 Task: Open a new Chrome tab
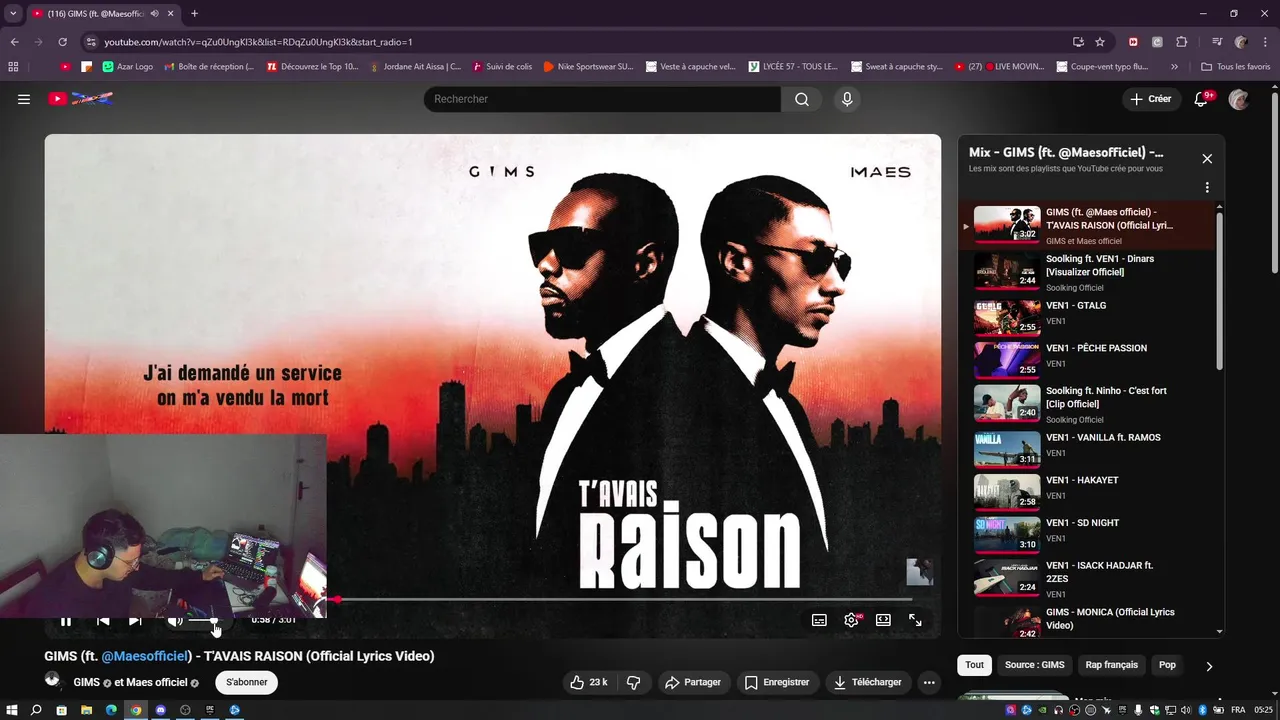pyautogui.click(x=194, y=13)
